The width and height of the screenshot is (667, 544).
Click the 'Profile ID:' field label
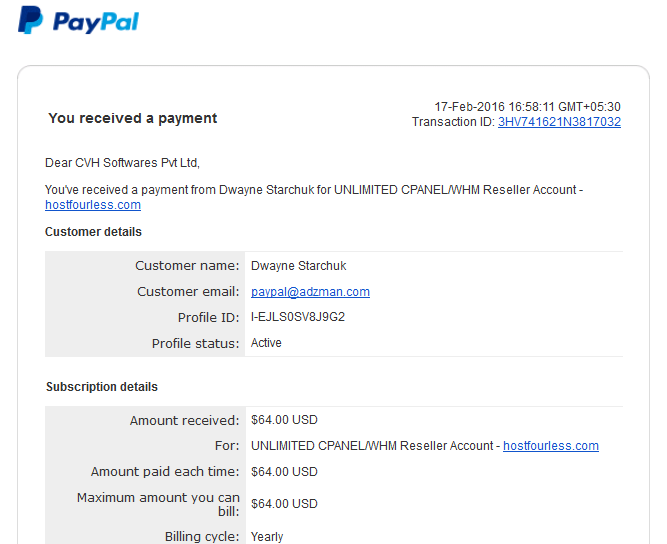click(208, 318)
